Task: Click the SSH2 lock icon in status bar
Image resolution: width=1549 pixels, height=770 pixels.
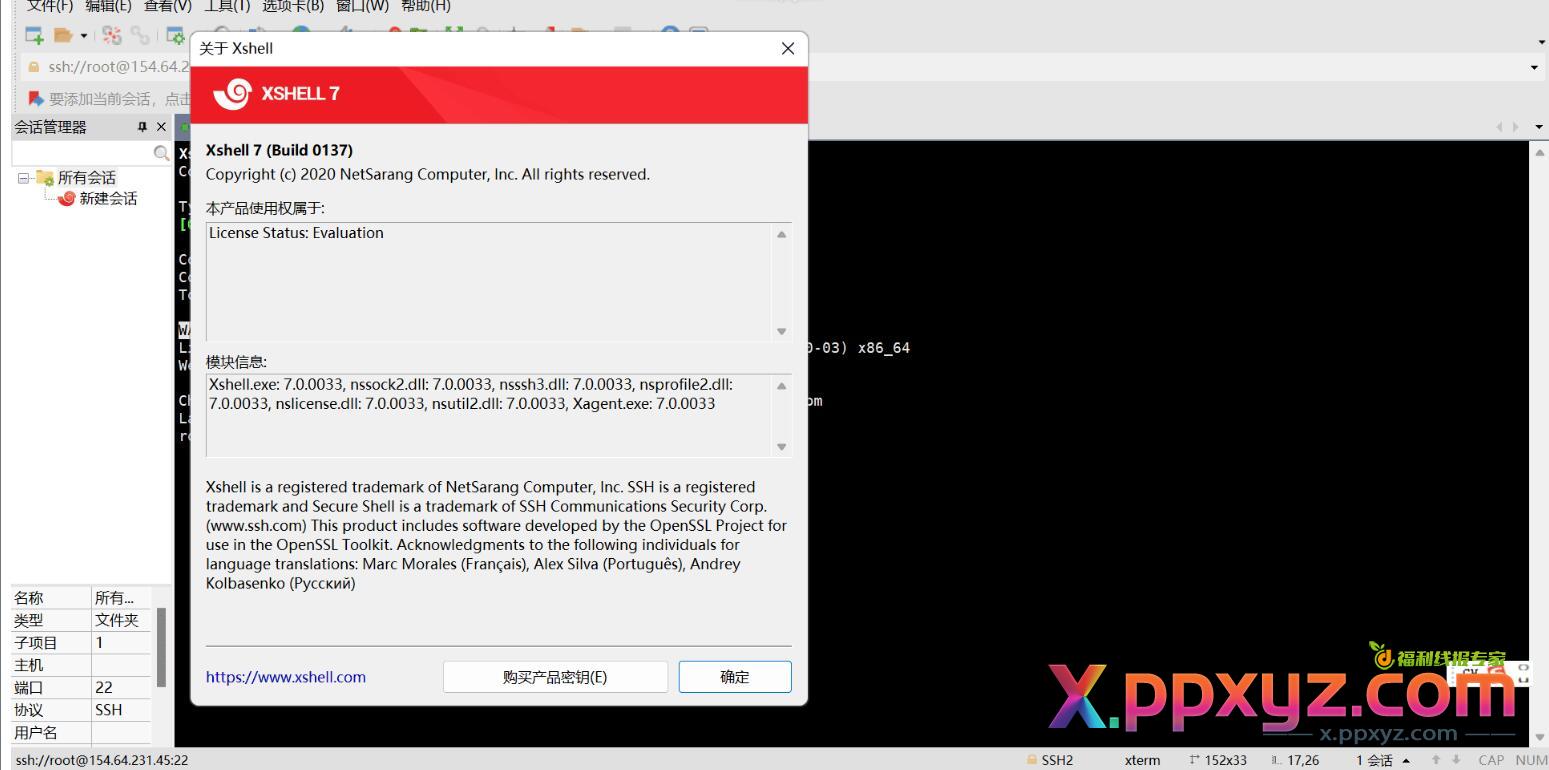Action: click(x=1032, y=760)
